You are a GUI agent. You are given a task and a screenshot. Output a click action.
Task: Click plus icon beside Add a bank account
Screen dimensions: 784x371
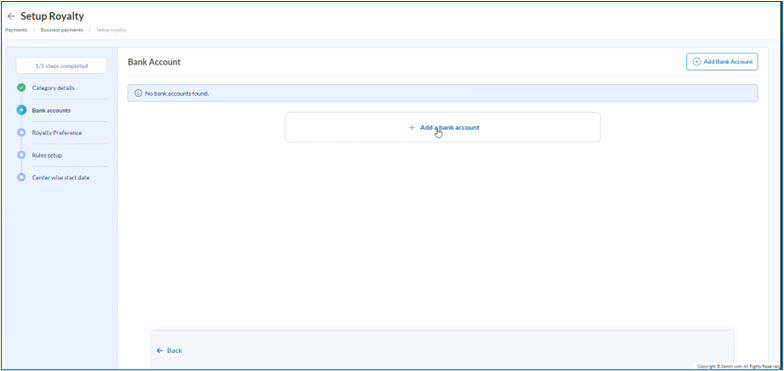[x=412, y=128]
